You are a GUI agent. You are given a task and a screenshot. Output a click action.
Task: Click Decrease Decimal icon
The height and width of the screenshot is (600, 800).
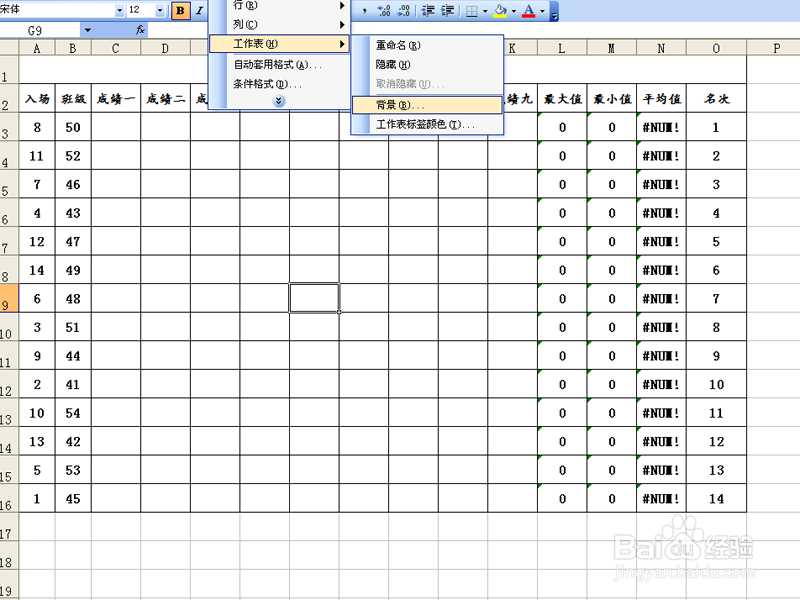tap(404, 10)
